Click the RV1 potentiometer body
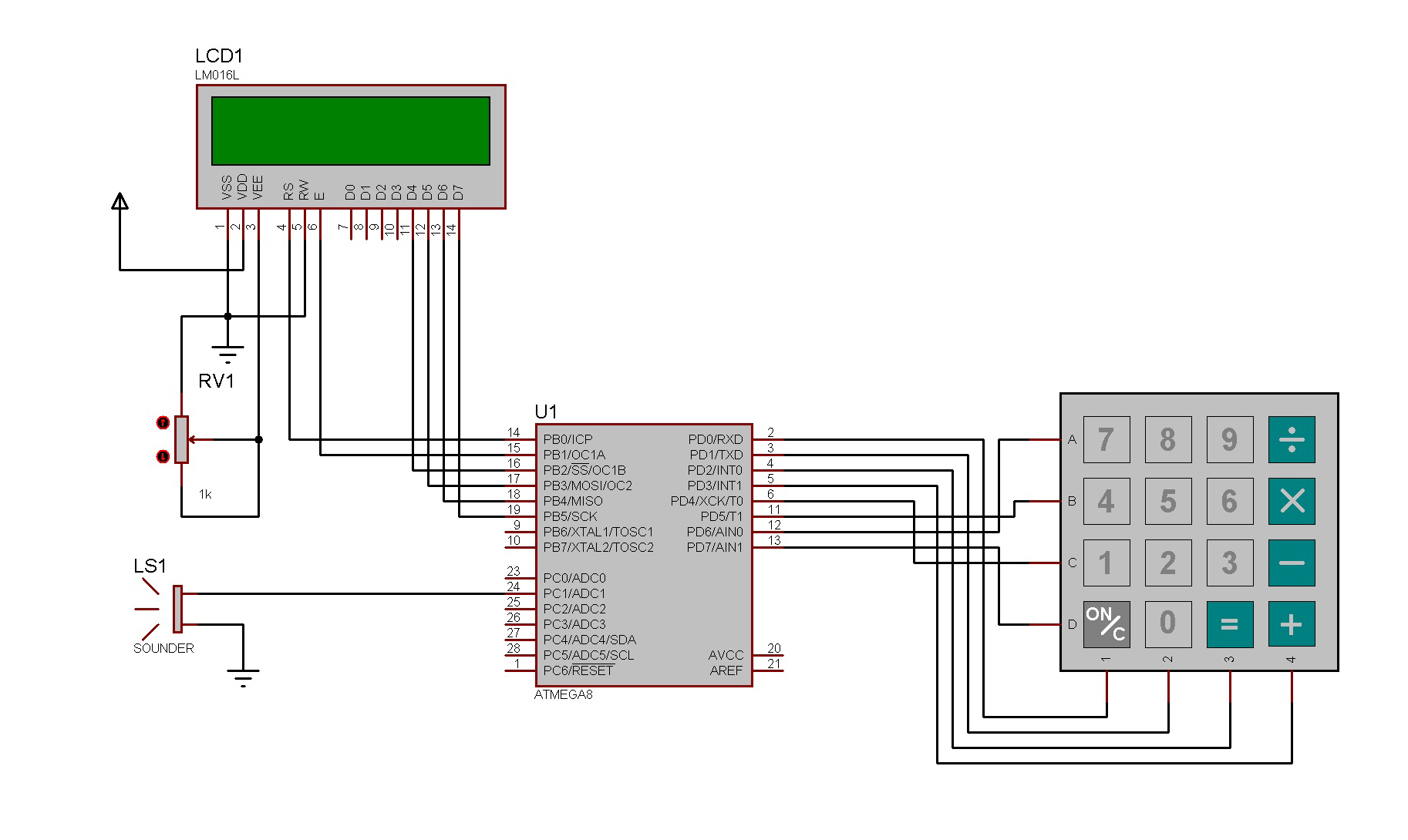This screenshot has height=840, width=1408. (x=181, y=439)
